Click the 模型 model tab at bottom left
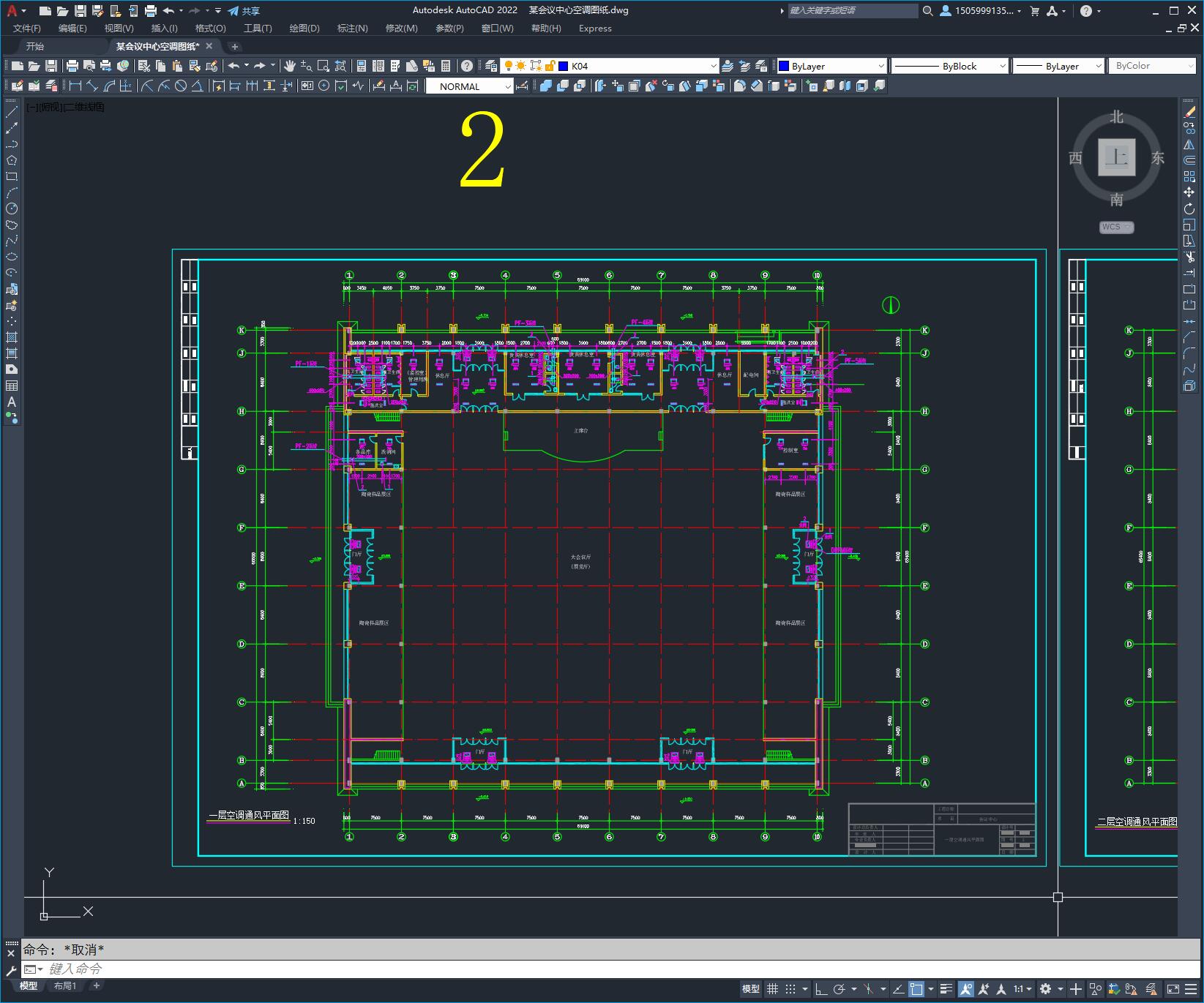Viewport: 1204px width, 1003px height. click(x=29, y=986)
